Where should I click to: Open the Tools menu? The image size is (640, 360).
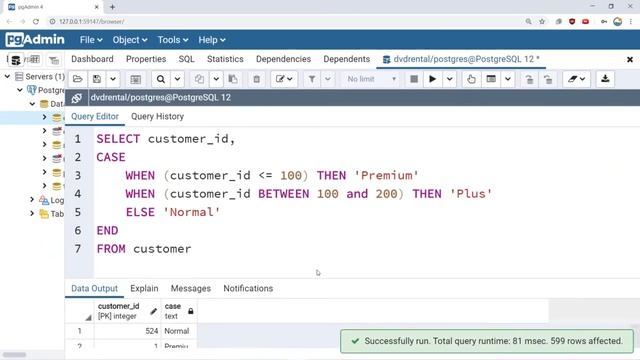[173, 40]
